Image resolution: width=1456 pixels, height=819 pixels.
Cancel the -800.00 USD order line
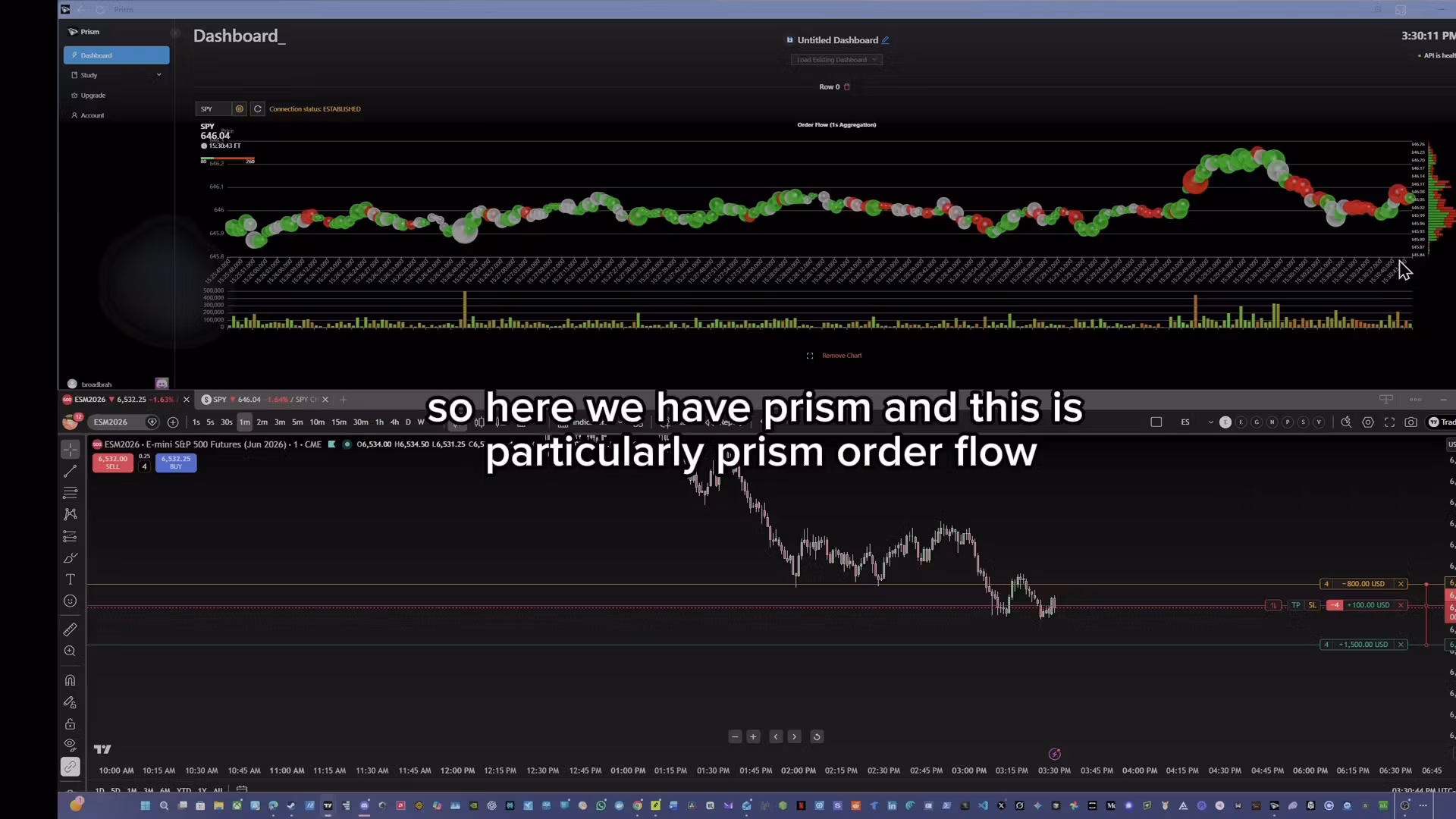1401,584
